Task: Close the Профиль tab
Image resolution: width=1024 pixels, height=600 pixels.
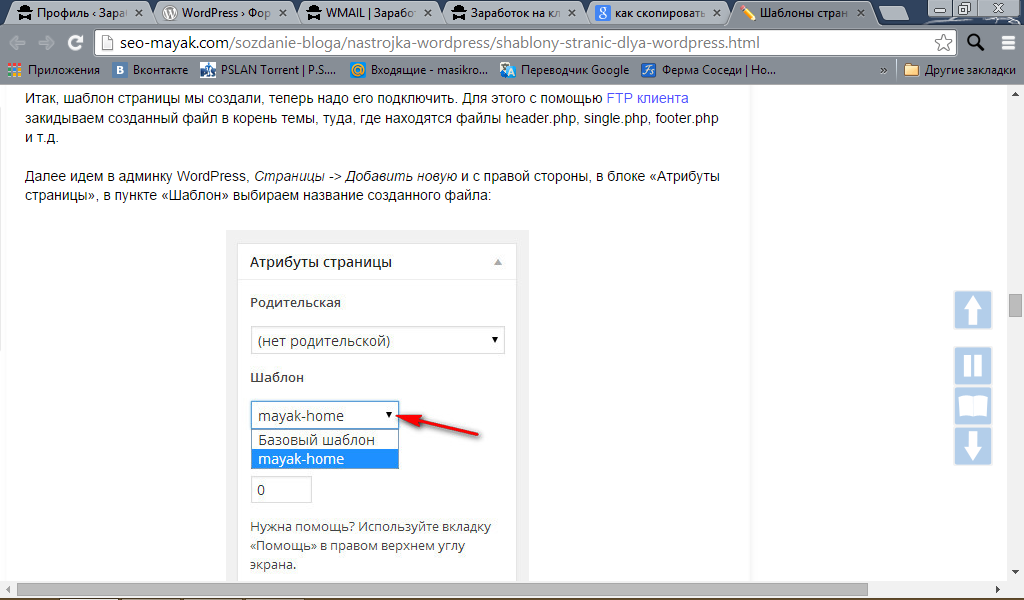Action: [138, 12]
